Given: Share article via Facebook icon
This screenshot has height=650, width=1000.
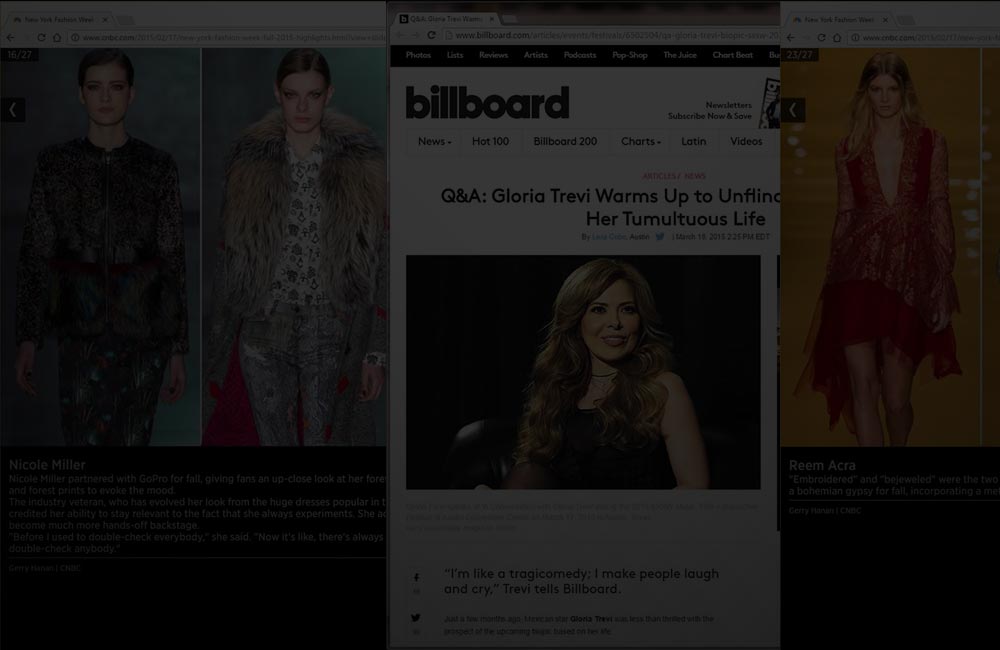Looking at the screenshot, I should pyautogui.click(x=416, y=577).
